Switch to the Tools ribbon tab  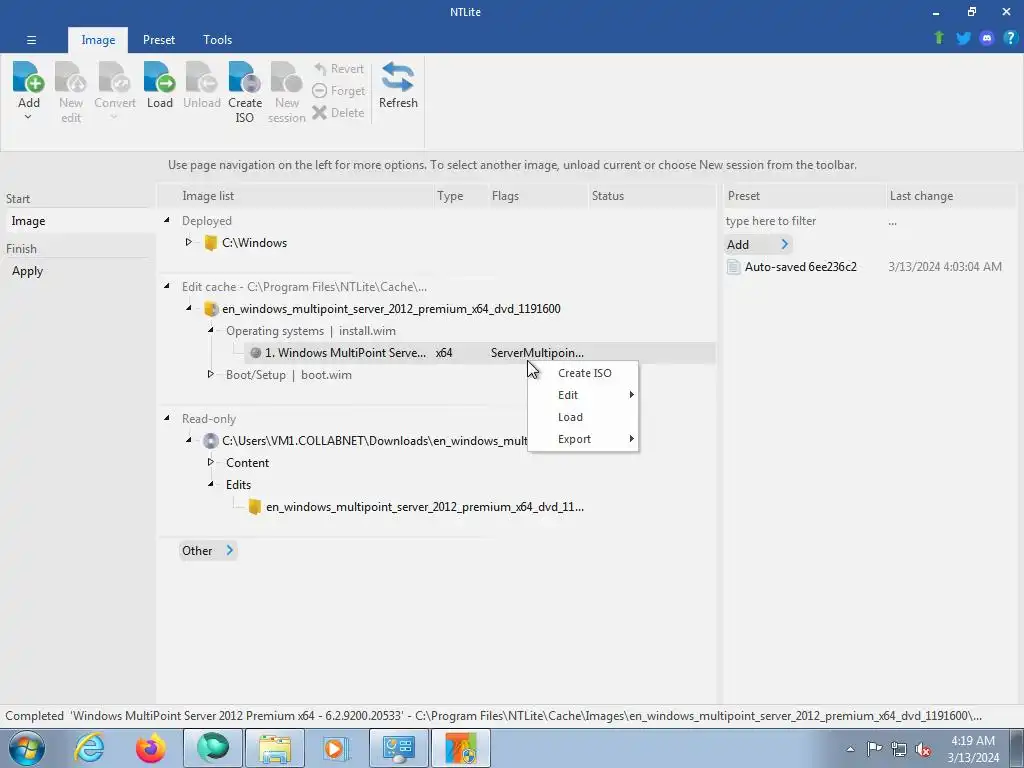pyautogui.click(x=217, y=40)
